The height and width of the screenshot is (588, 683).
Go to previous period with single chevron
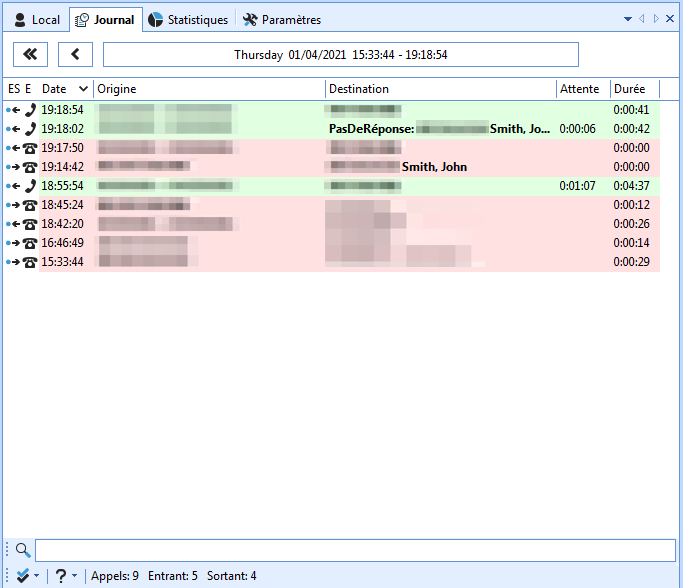click(75, 55)
